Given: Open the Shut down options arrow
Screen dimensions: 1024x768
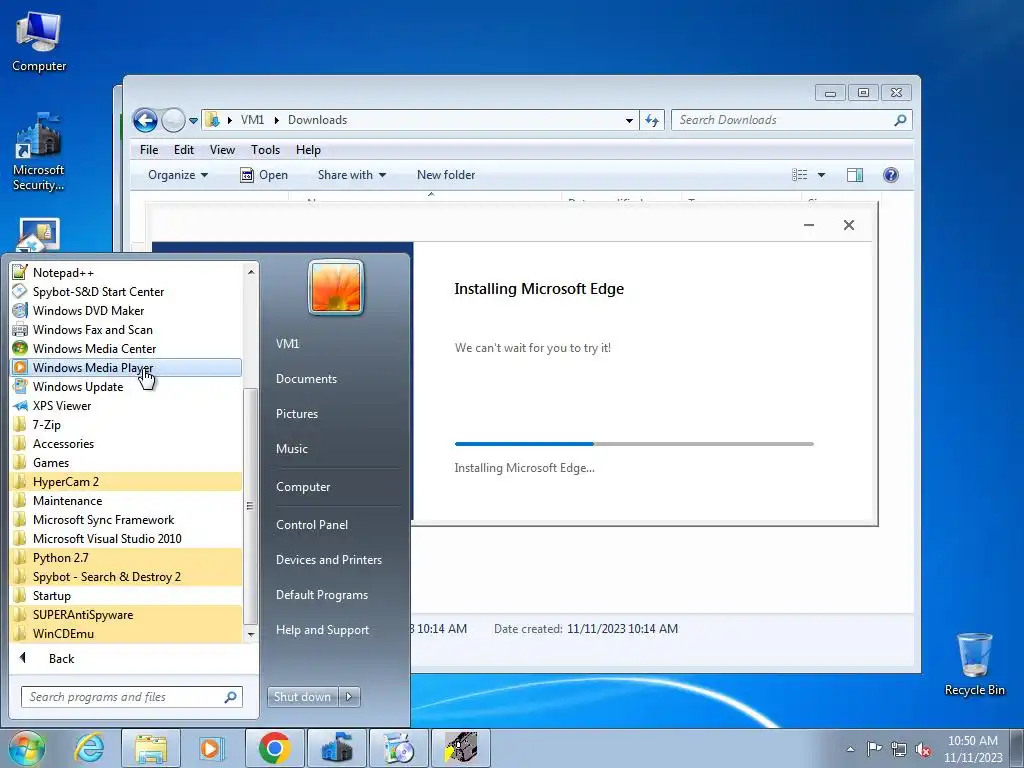Looking at the screenshot, I should (349, 697).
